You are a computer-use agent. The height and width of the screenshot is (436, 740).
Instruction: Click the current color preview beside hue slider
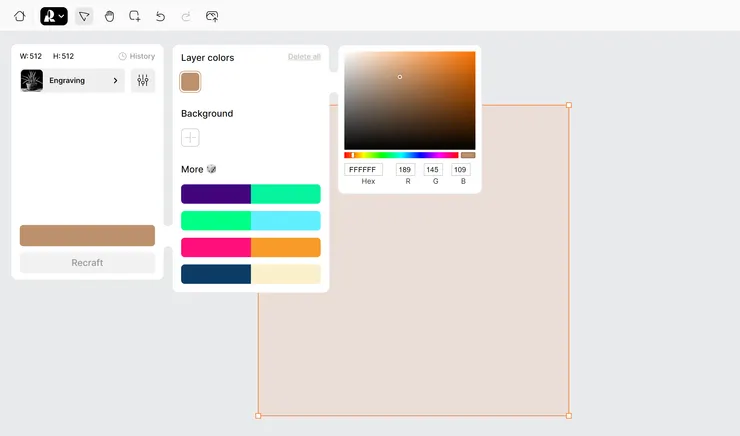468,155
